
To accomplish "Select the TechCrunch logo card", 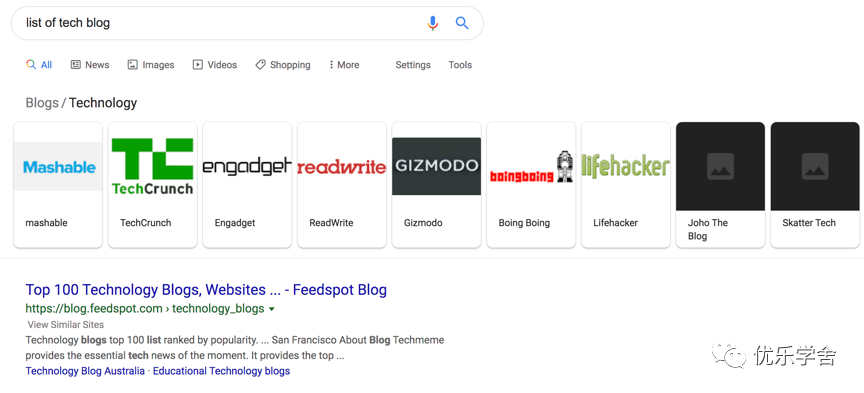I will 153,185.
